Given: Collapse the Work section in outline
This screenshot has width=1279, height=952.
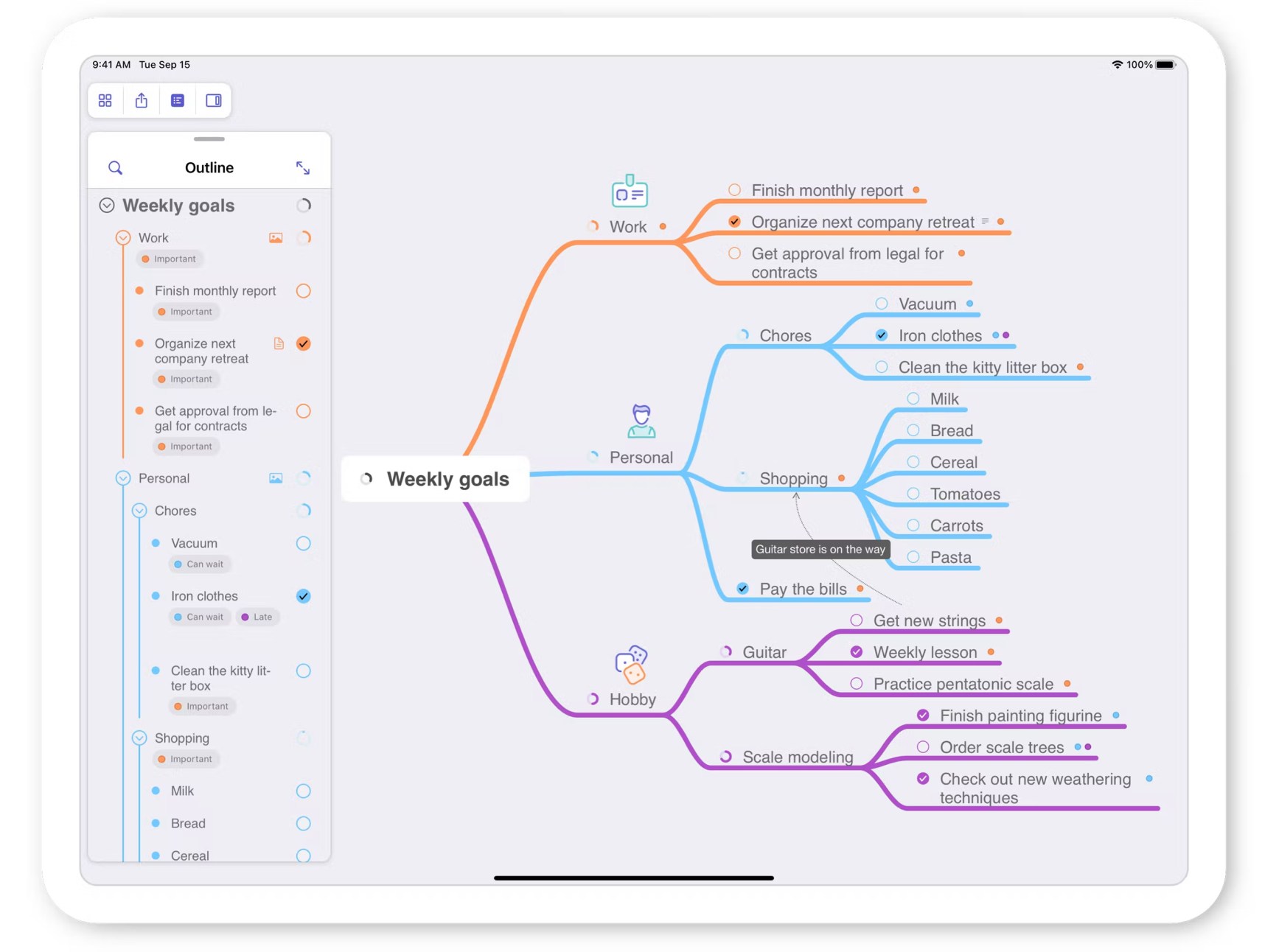Looking at the screenshot, I should pyautogui.click(x=123, y=238).
